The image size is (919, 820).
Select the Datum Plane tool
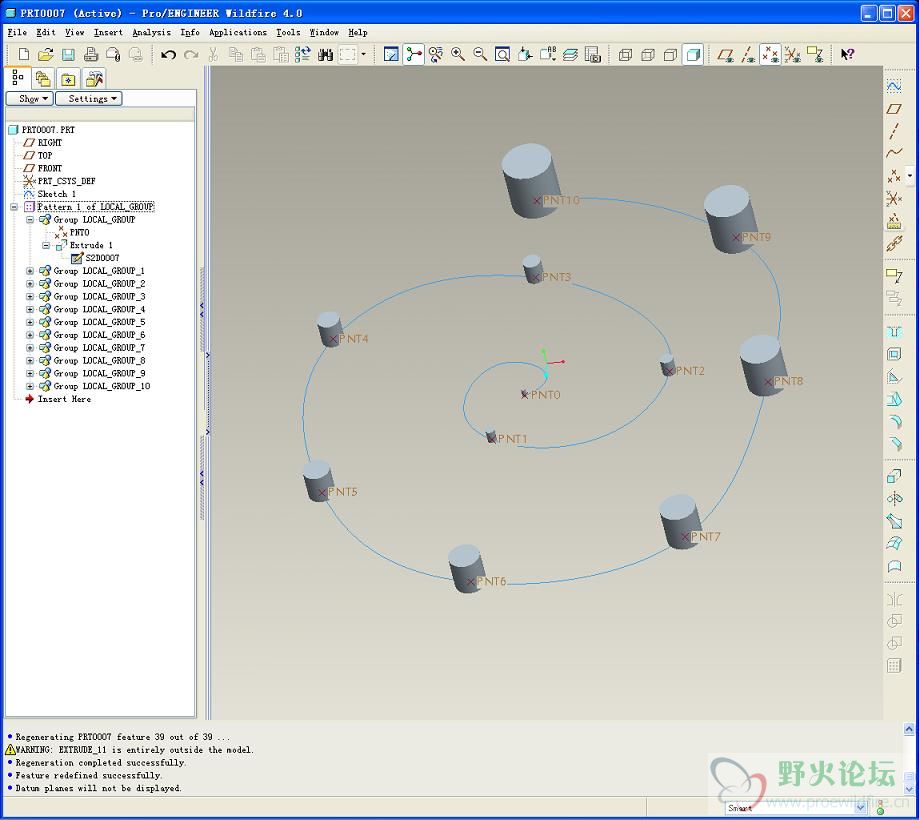click(894, 109)
